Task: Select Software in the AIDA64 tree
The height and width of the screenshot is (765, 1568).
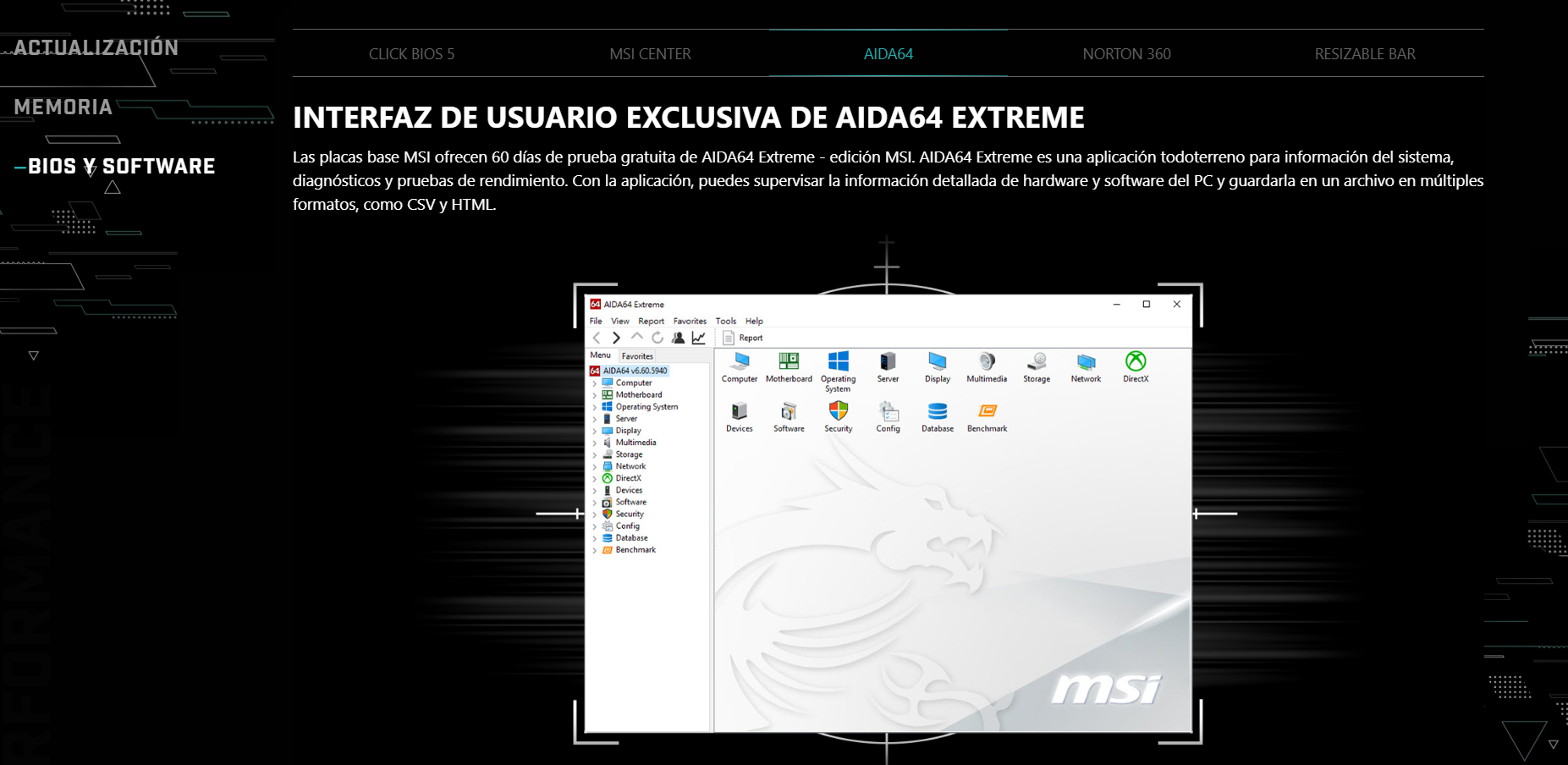Action: 630,502
